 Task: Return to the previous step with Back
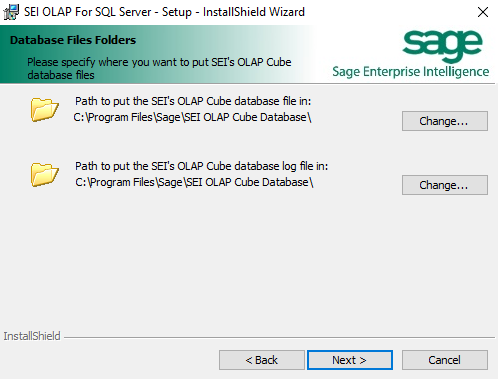pyautogui.click(x=262, y=360)
